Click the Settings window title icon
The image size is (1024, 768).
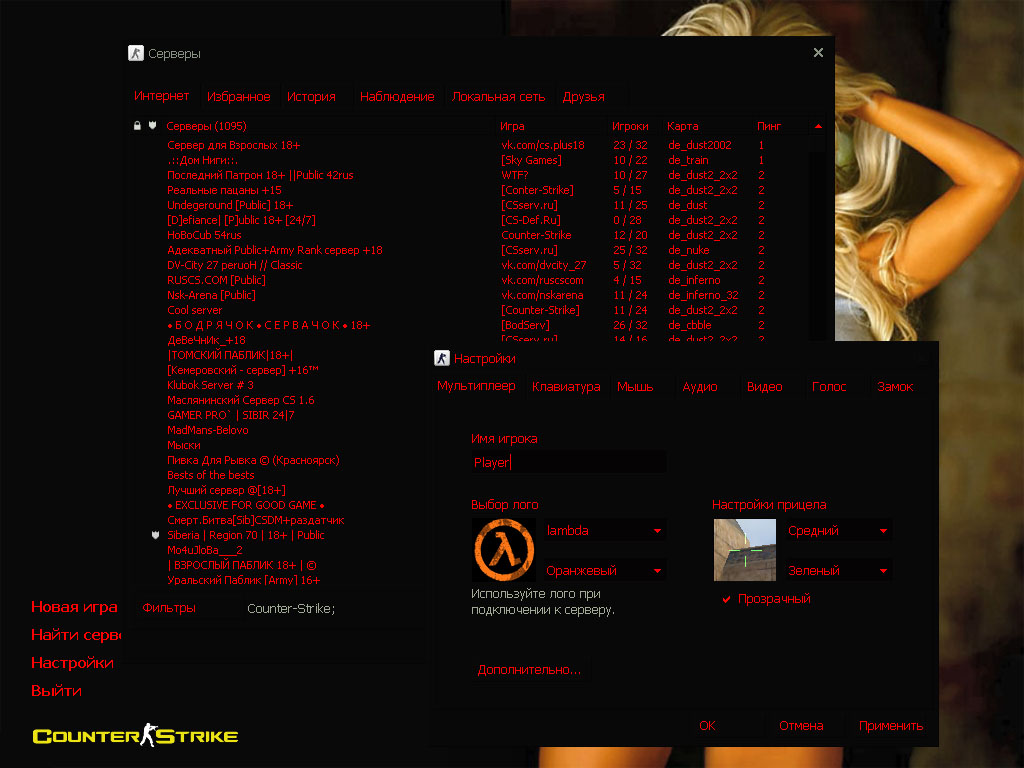[441, 358]
